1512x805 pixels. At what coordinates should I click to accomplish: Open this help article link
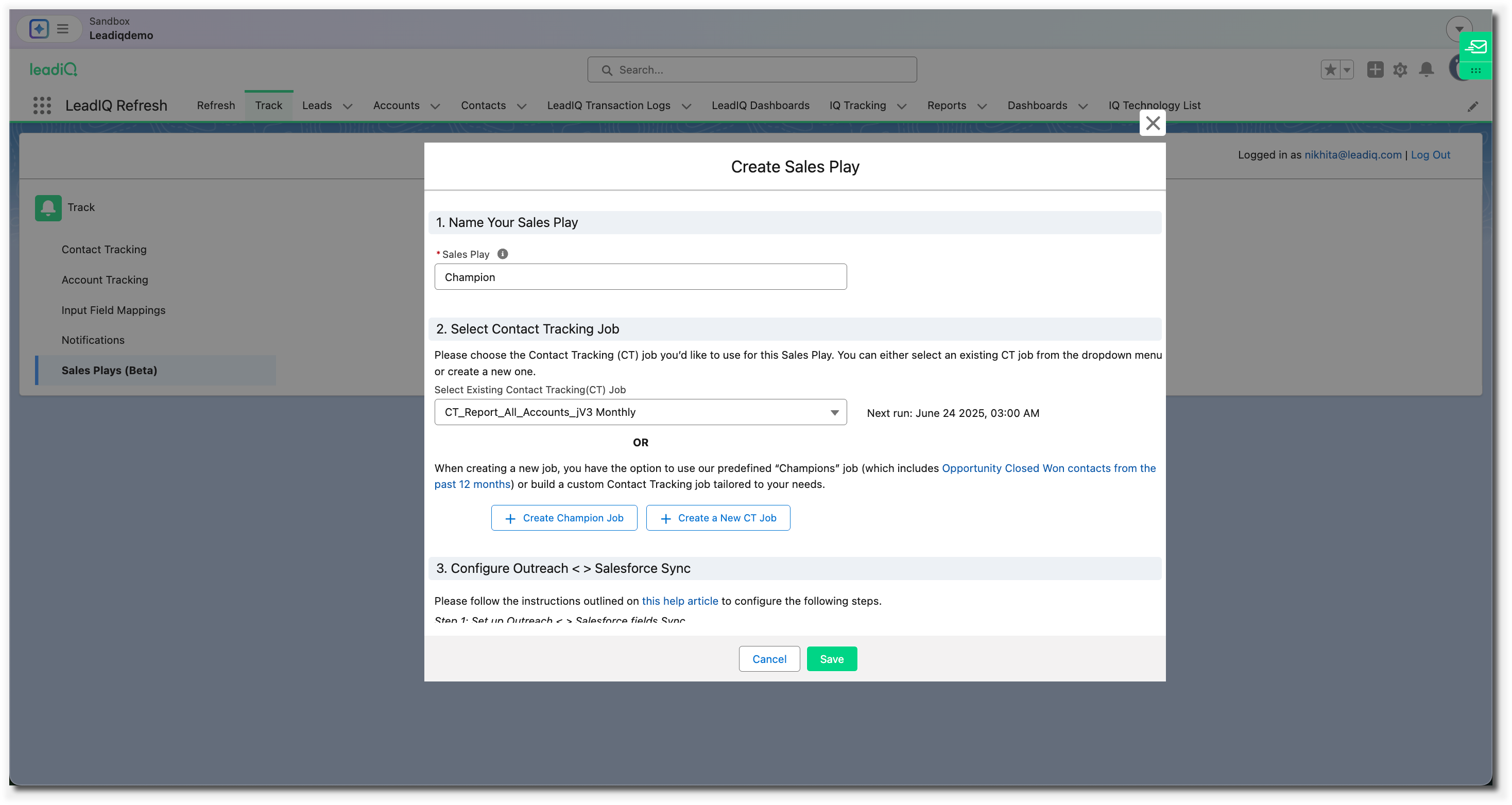680,601
